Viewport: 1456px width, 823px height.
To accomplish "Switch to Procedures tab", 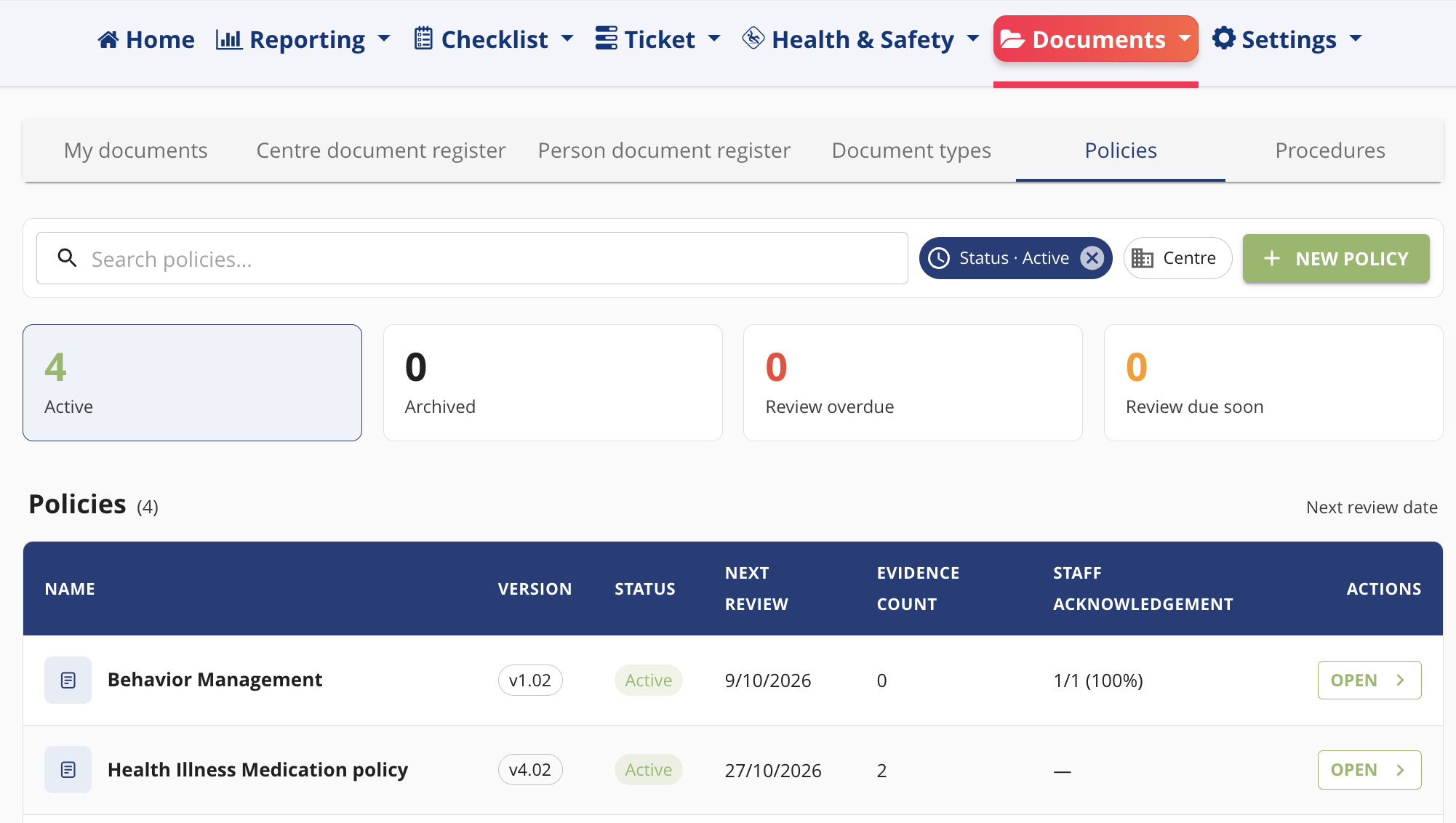I will [x=1329, y=150].
